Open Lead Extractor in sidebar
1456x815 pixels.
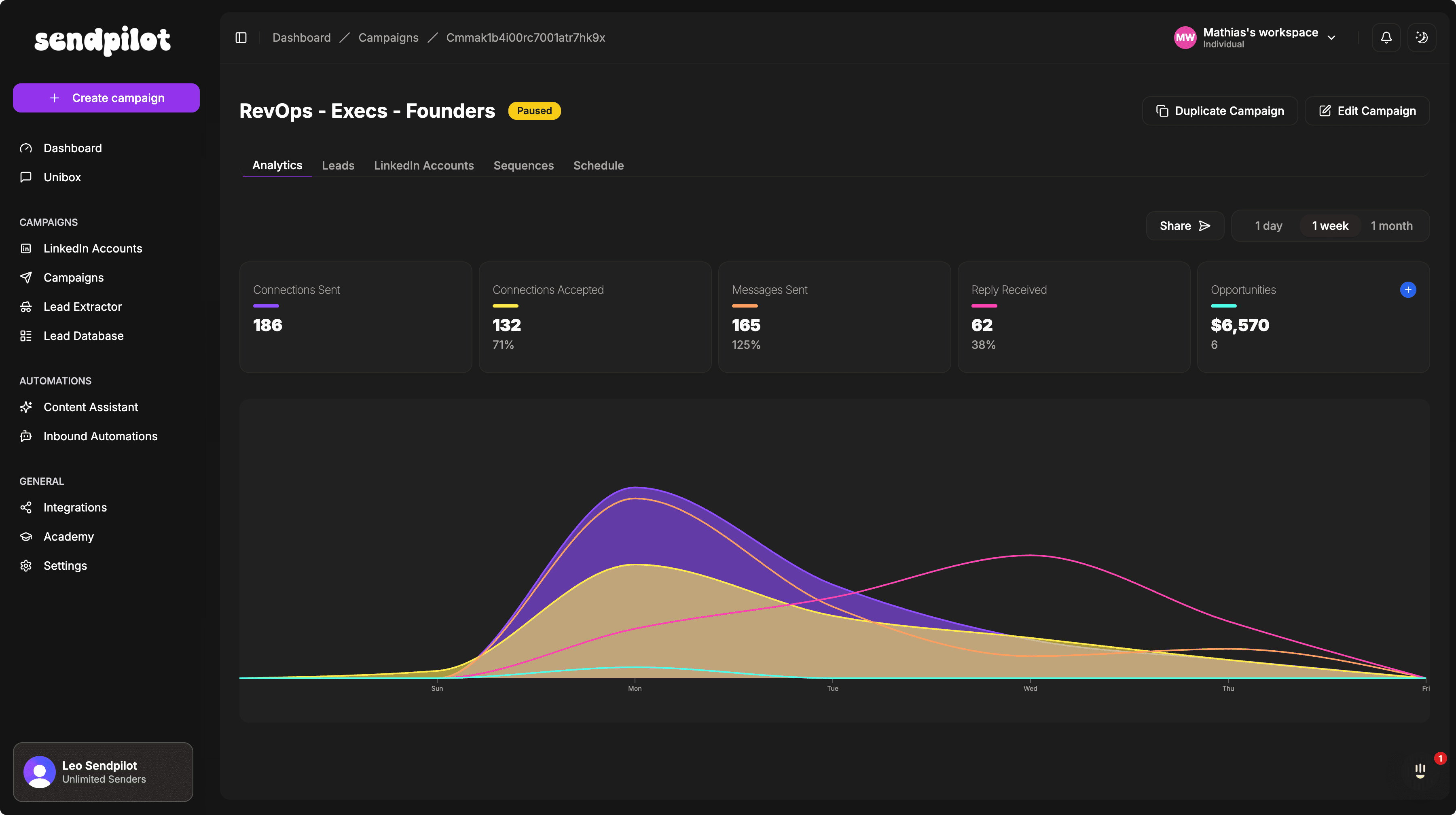pyautogui.click(x=83, y=307)
